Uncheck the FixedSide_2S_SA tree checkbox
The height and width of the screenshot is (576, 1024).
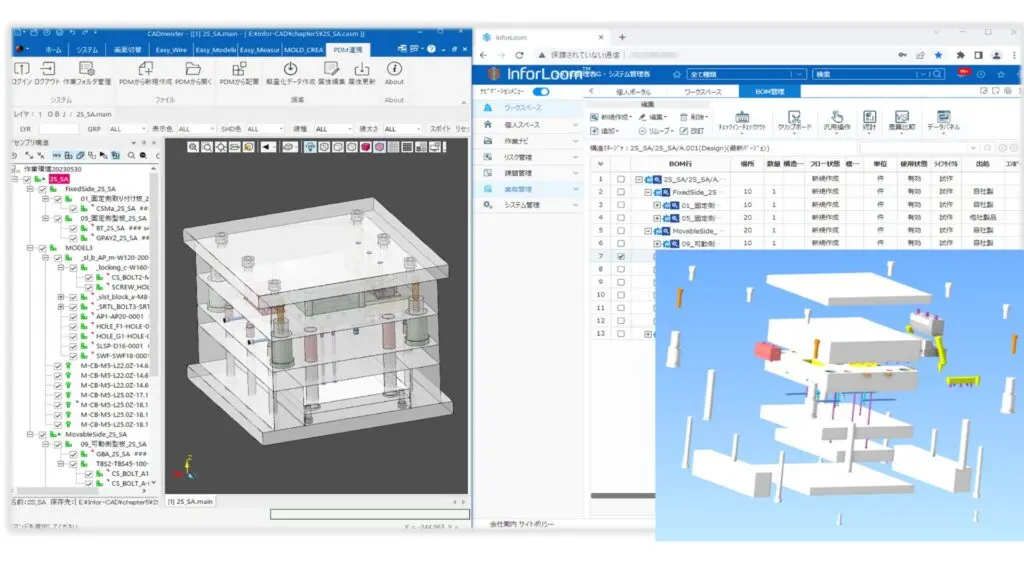coord(41,189)
